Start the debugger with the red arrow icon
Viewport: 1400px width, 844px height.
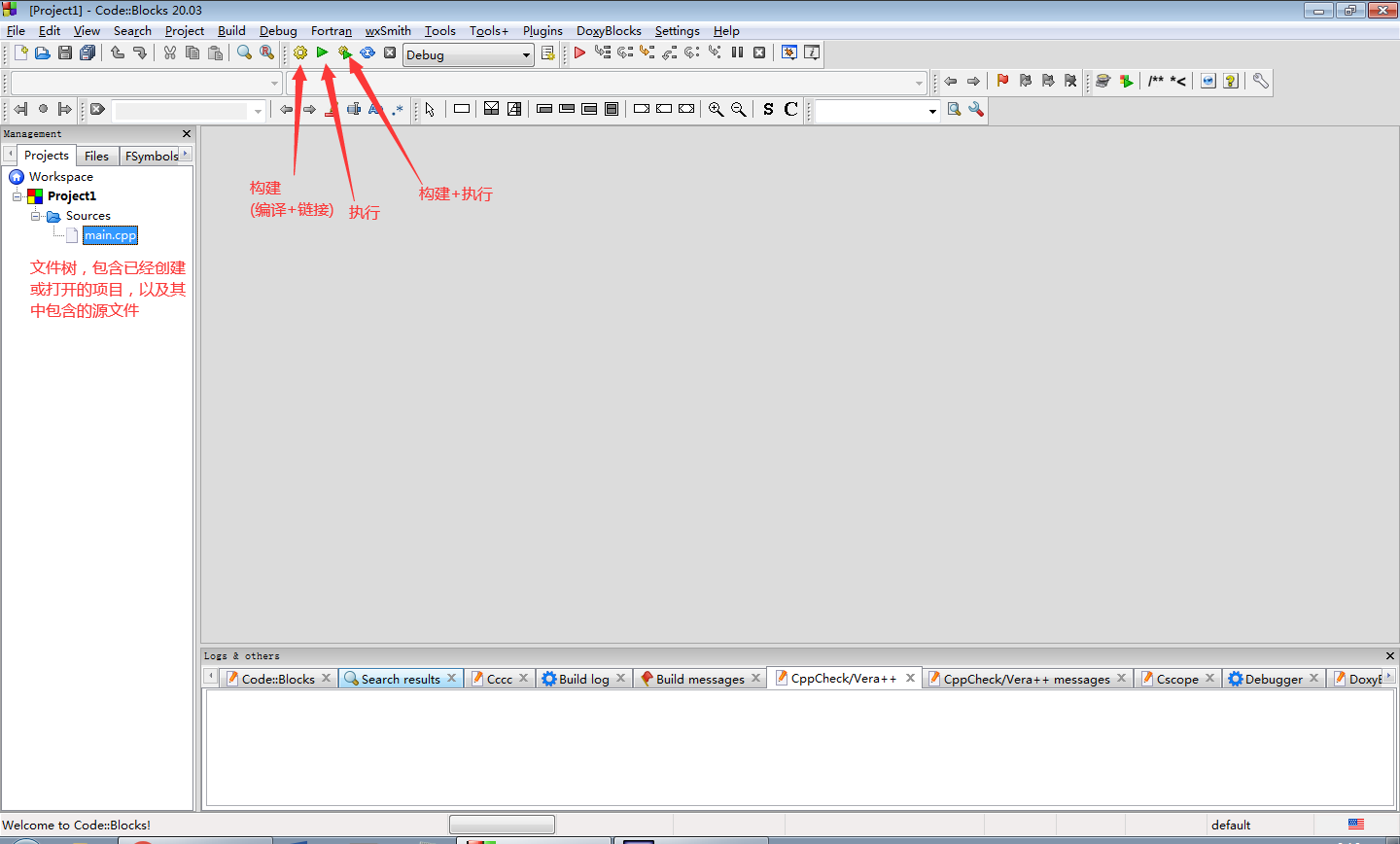pos(578,53)
